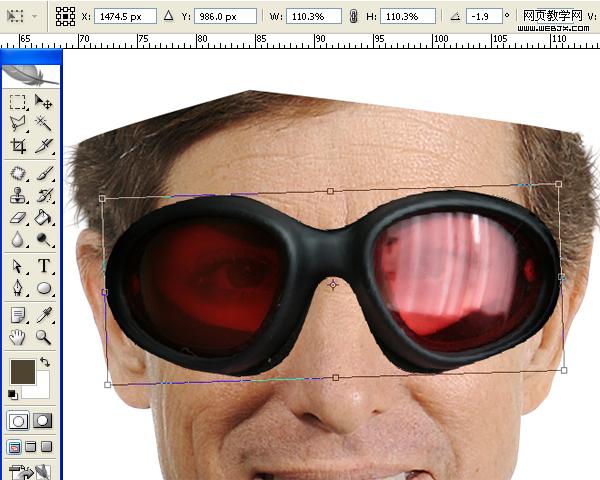Image resolution: width=600 pixels, height=480 pixels.
Task: Select the Move tool
Action: (x=43, y=102)
